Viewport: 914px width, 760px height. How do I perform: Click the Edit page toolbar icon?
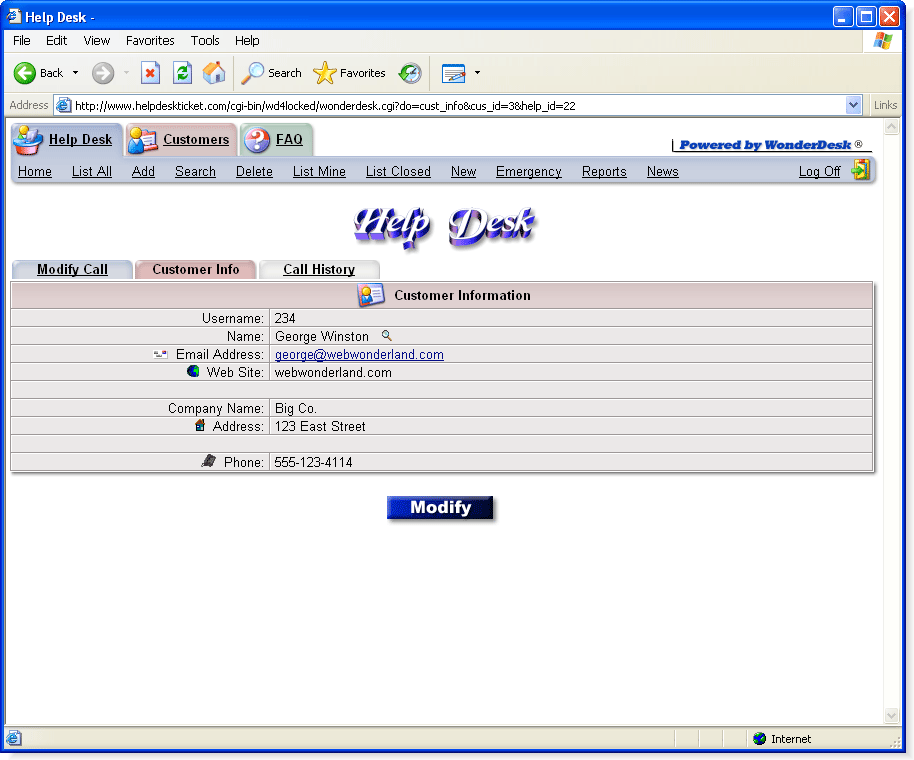click(x=454, y=73)
